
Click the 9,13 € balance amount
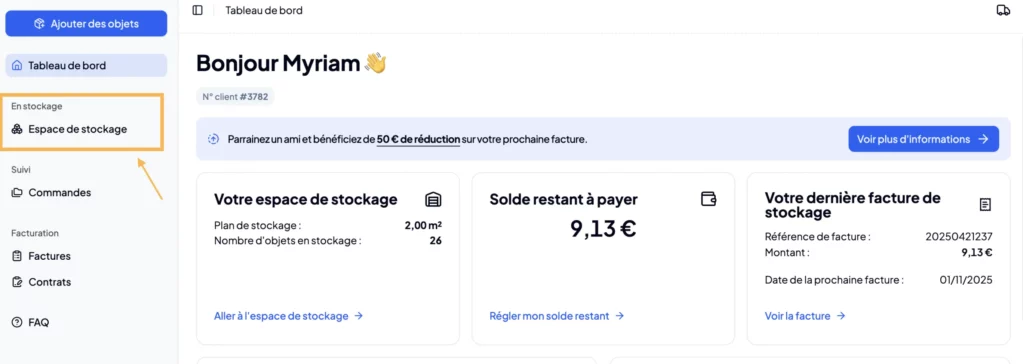click(603, 228)
